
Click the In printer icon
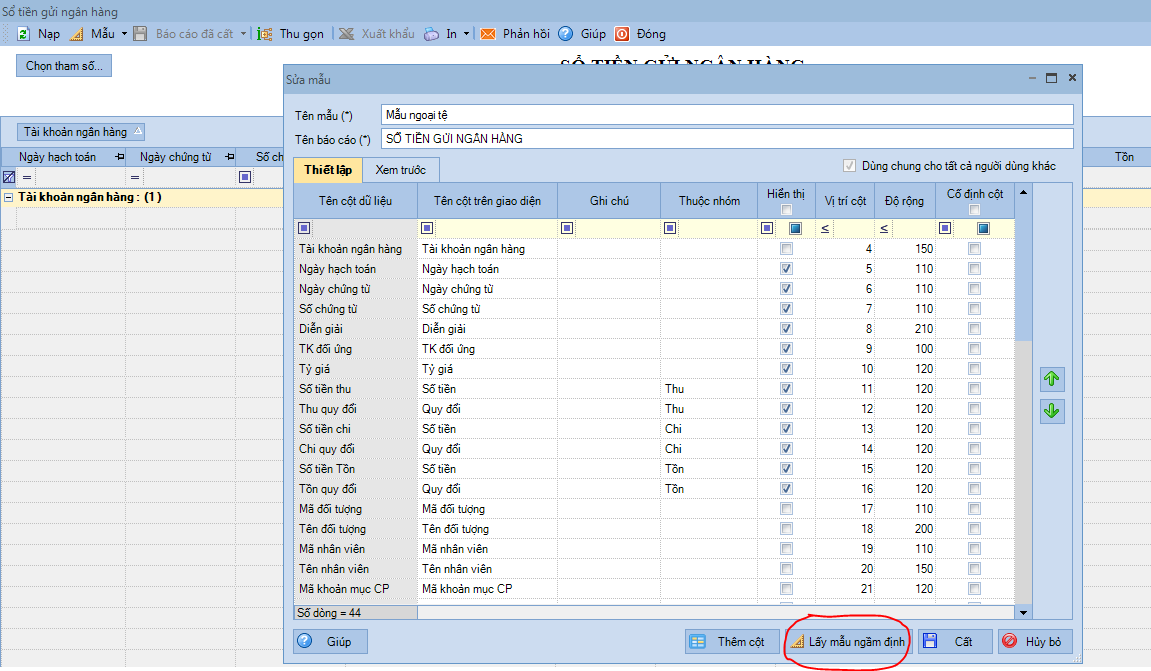[x=432, y=34]
